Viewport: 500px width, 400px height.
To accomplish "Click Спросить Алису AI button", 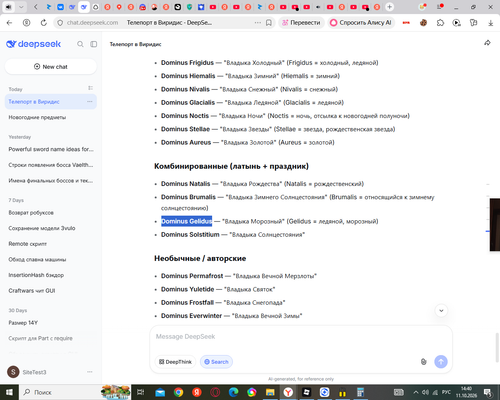I will pos(361,23).
